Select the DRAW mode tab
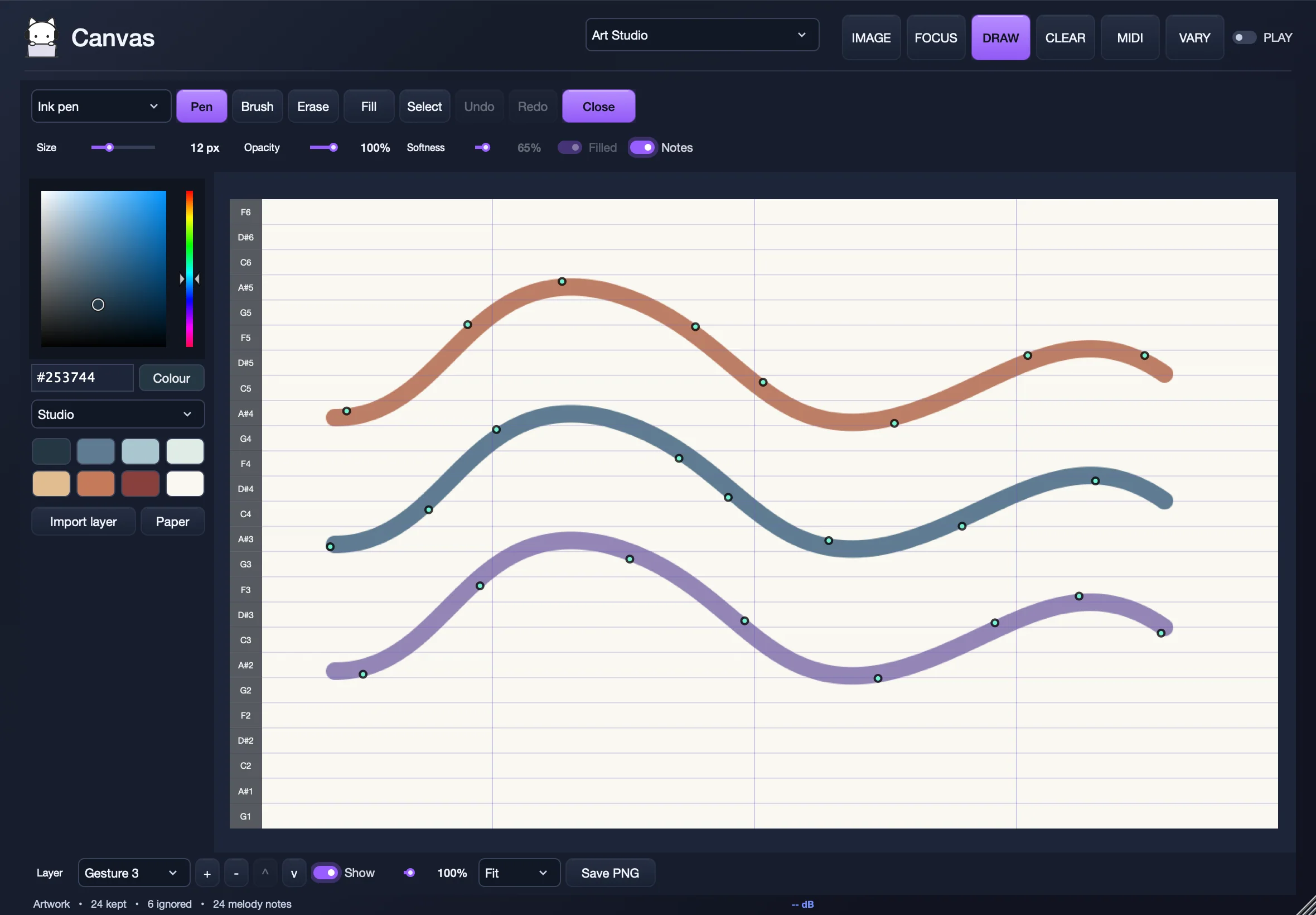This screenshot has width=1316, height=915. 1000,38
